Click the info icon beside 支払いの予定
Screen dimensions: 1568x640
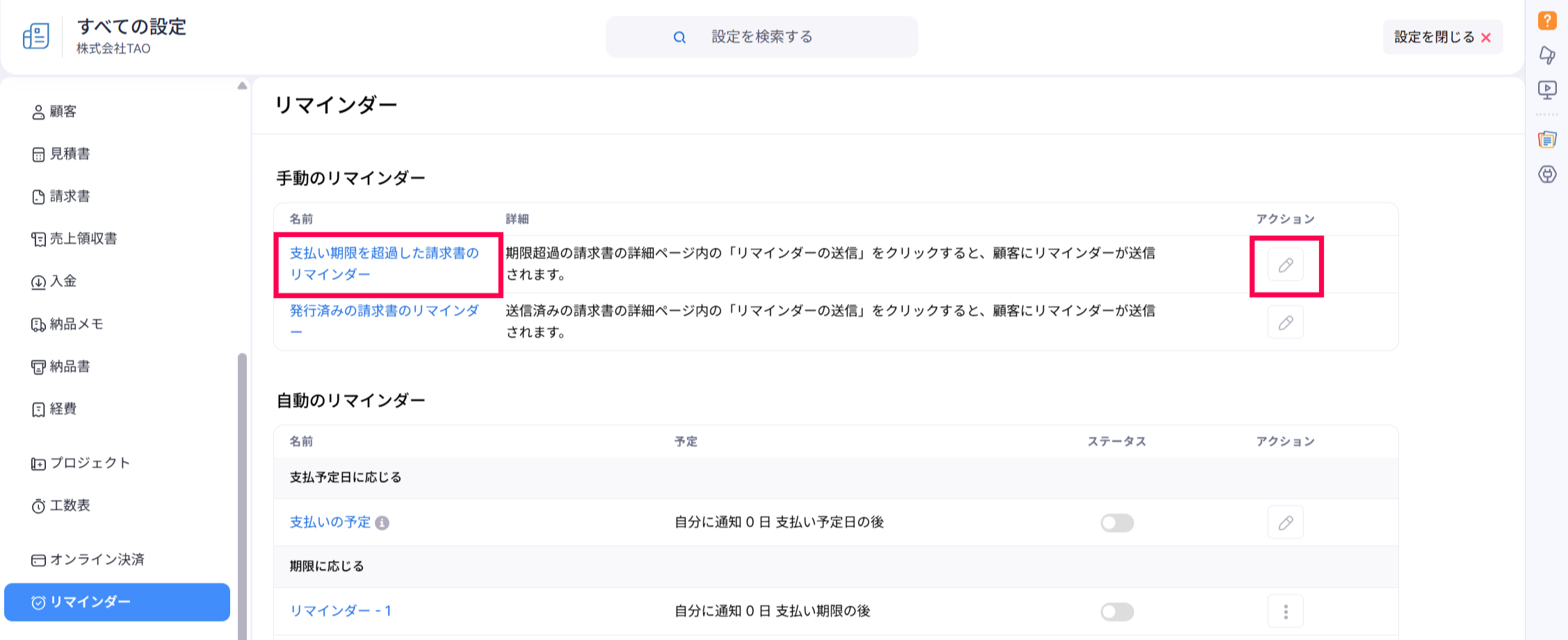click(x=382, y=523)
